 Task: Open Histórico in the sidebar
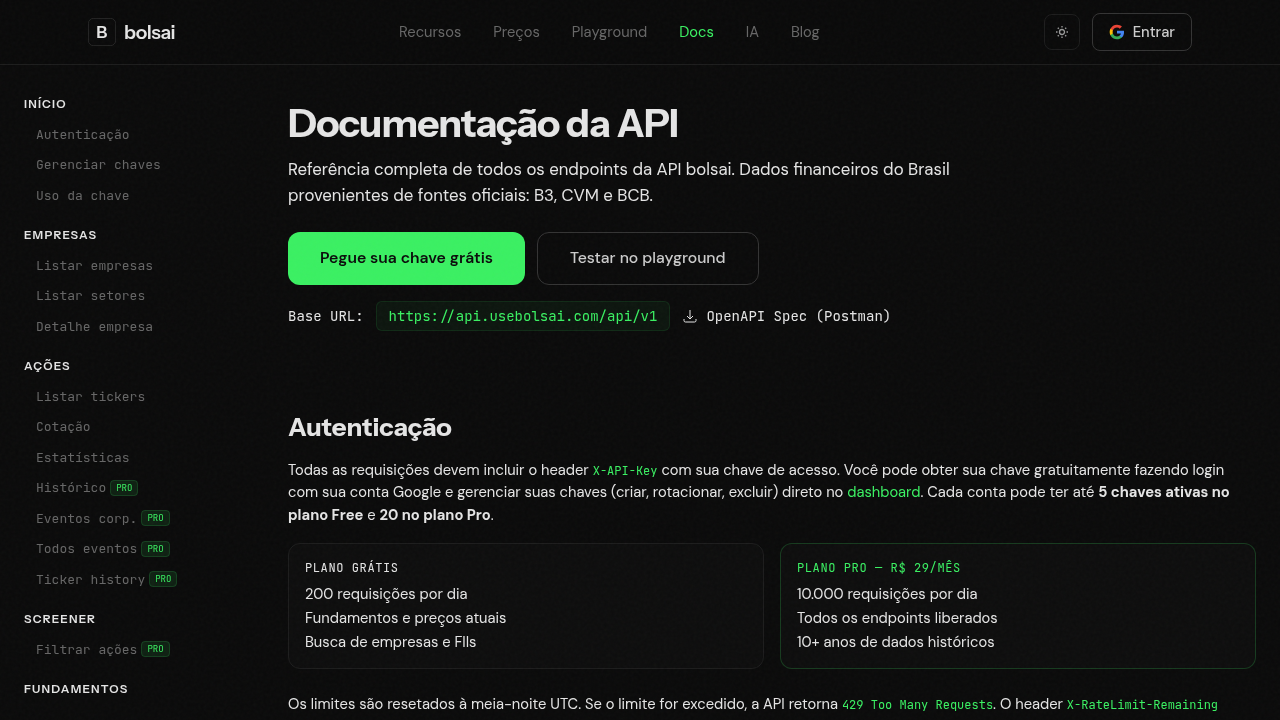[71, 488]
